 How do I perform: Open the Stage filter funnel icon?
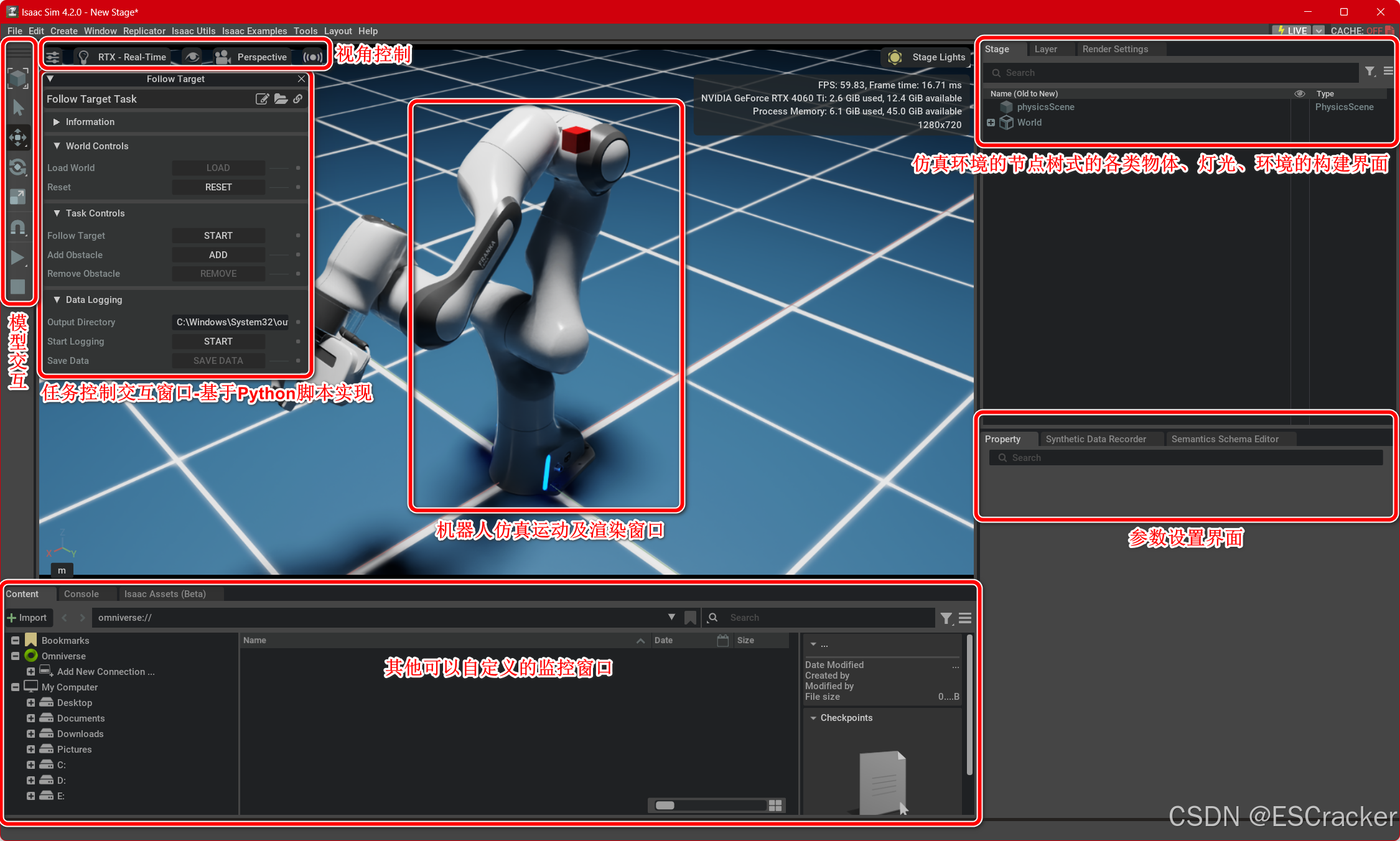click(1371, 72)
